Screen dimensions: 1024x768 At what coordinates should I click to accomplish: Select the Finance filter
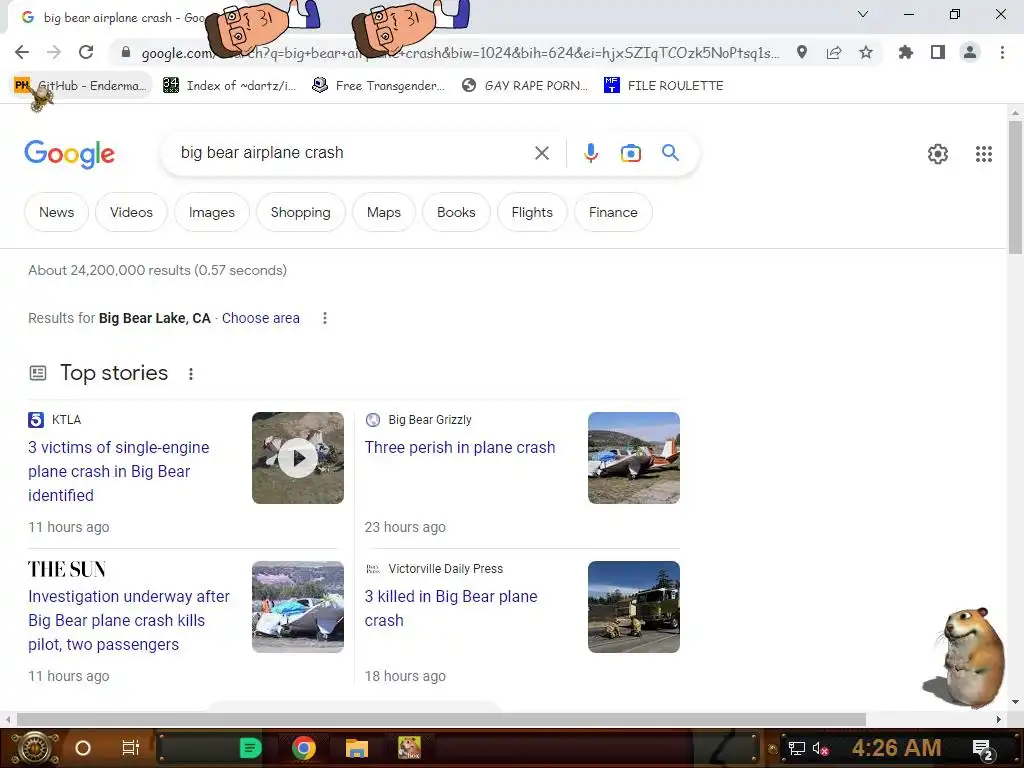[613, 212]
